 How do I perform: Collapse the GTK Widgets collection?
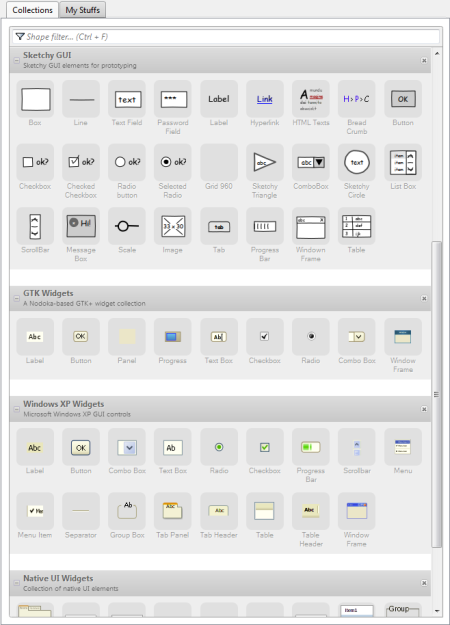click(x=17, y=299)
